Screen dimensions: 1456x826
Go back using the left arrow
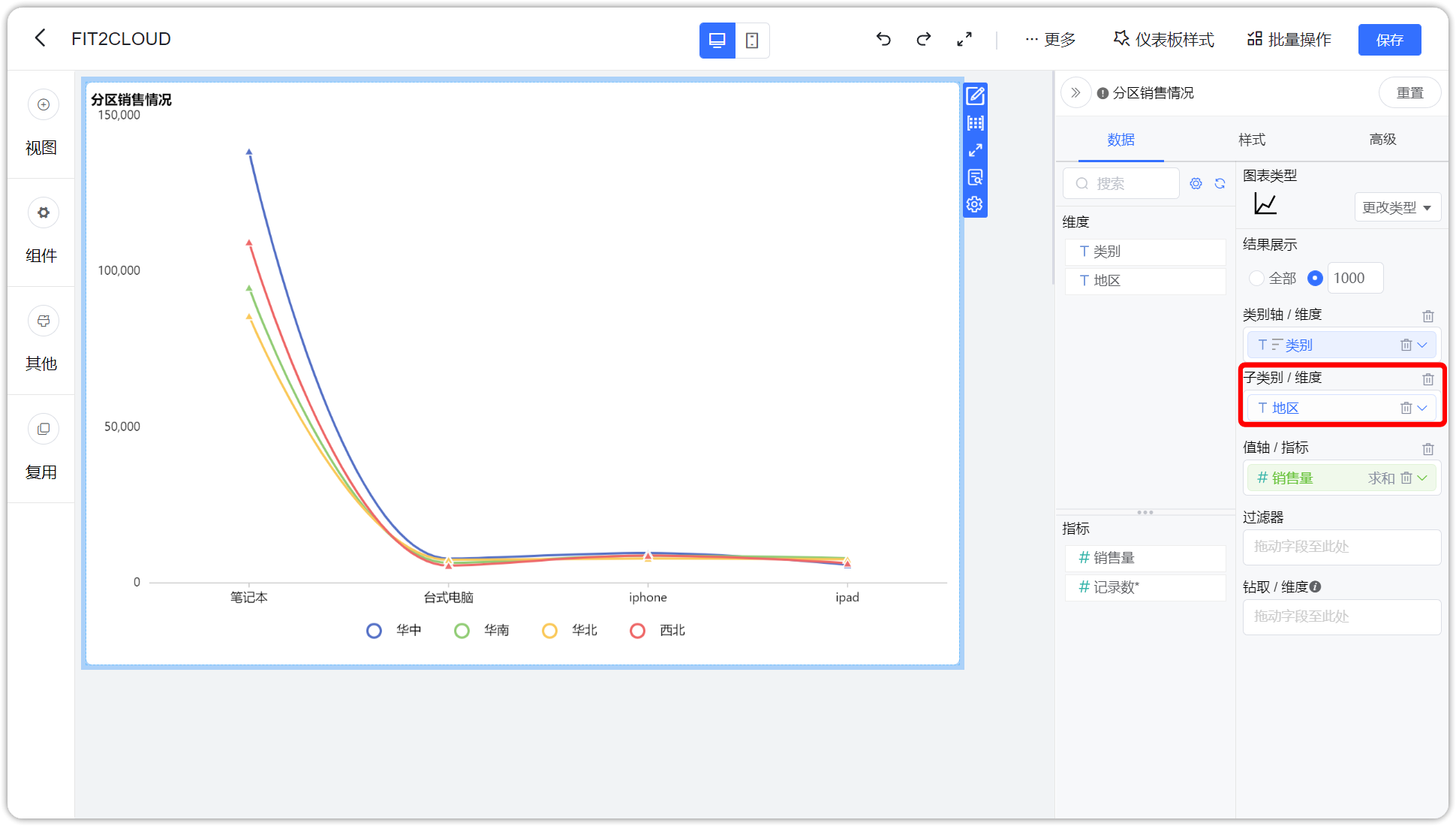[41, 38]
